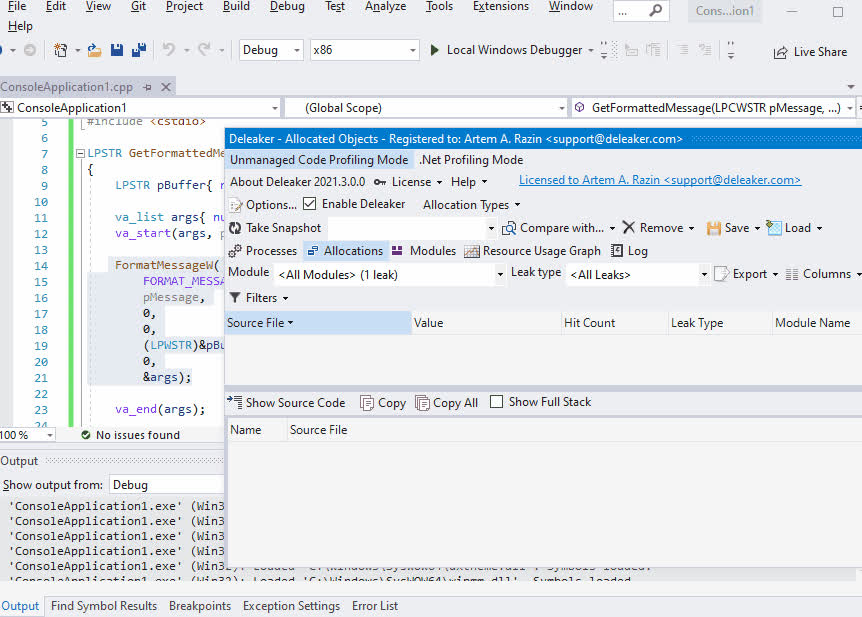Screen dimensions: 862x617
Task: Open the Error List tab
Action: point(375,606)
